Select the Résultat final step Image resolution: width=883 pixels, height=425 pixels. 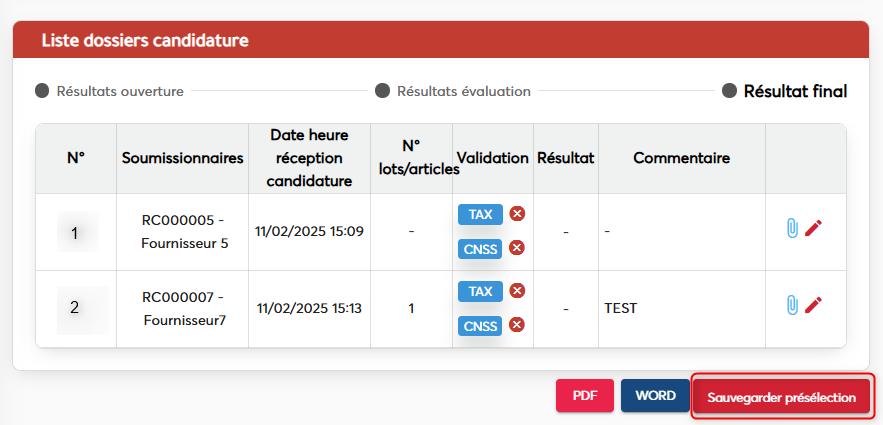click(x=784, y=91)
